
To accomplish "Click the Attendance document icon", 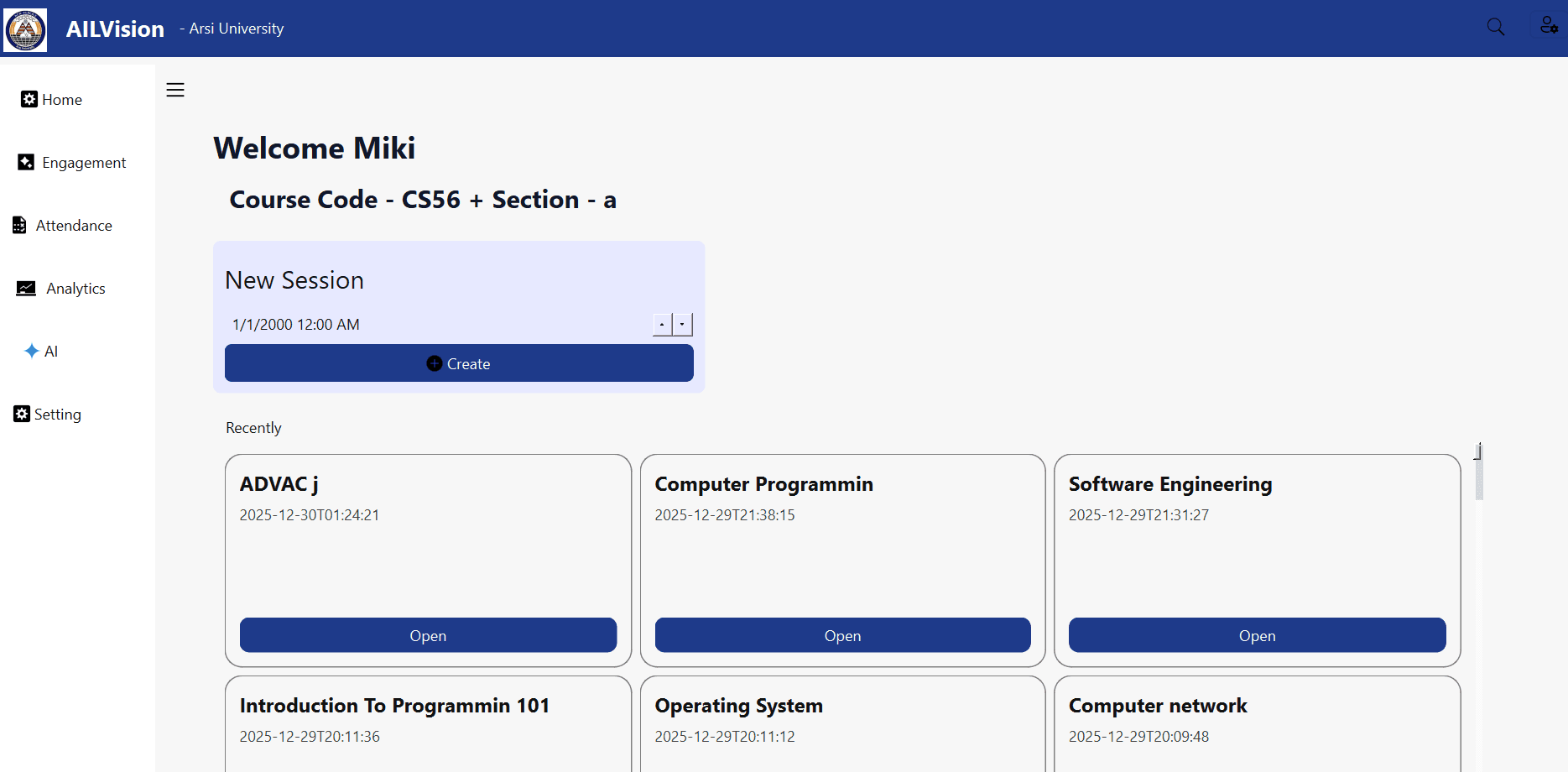I will point(19,225).
